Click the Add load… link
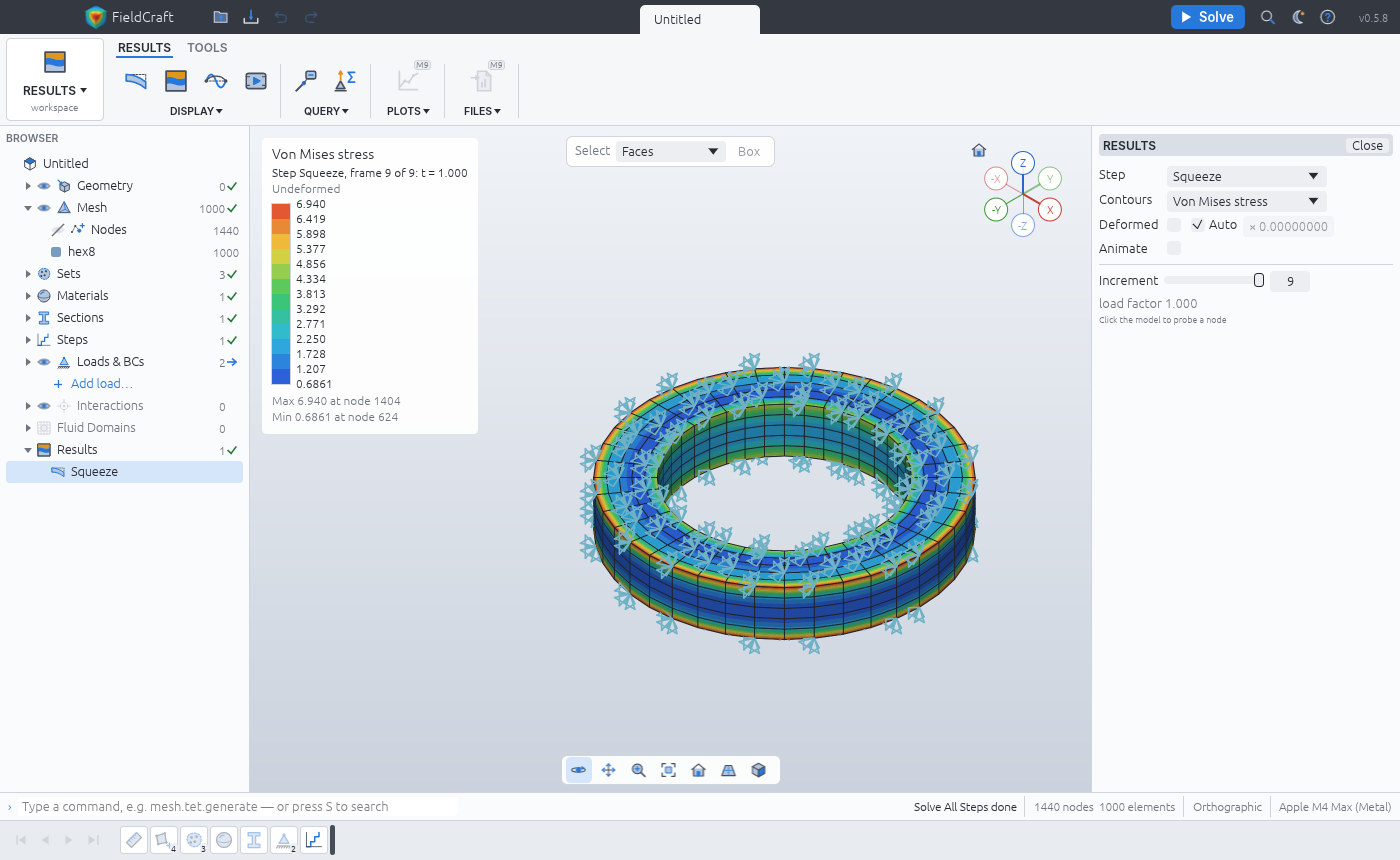 [101, 384]
